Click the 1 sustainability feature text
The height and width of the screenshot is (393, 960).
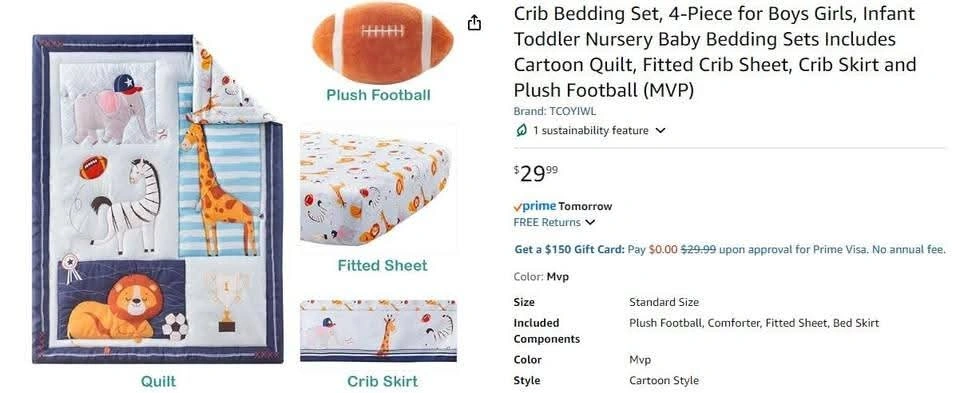[x=590, y=130]
